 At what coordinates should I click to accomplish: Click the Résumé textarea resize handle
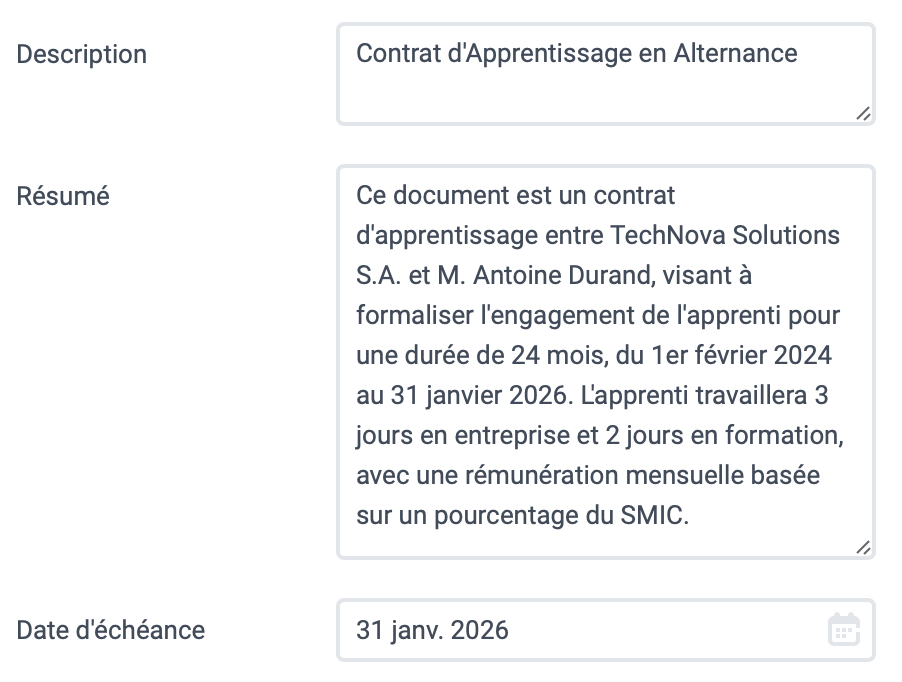pyautogui.click(x=863, y=547)
